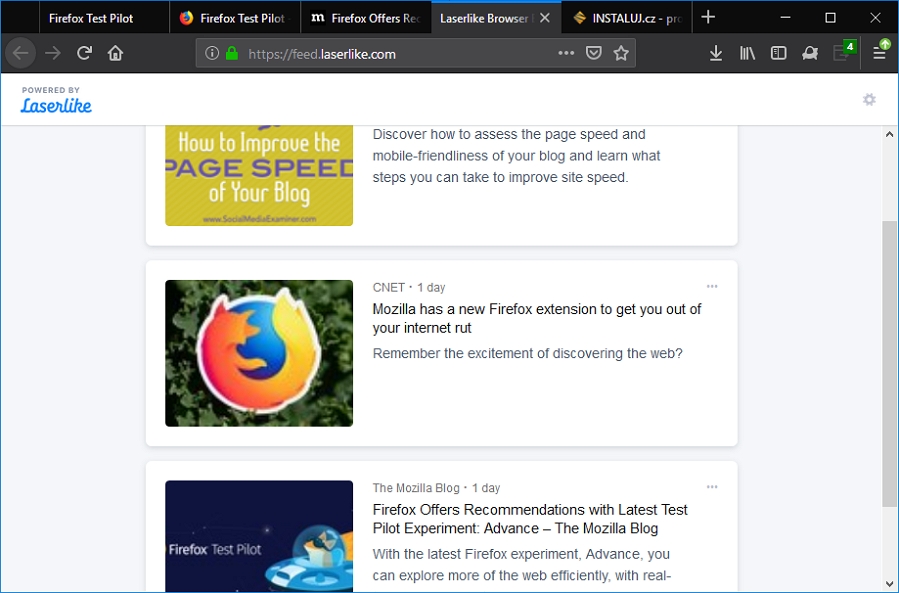
Task: Toggle the sidebar view
Action: point(778,53)
